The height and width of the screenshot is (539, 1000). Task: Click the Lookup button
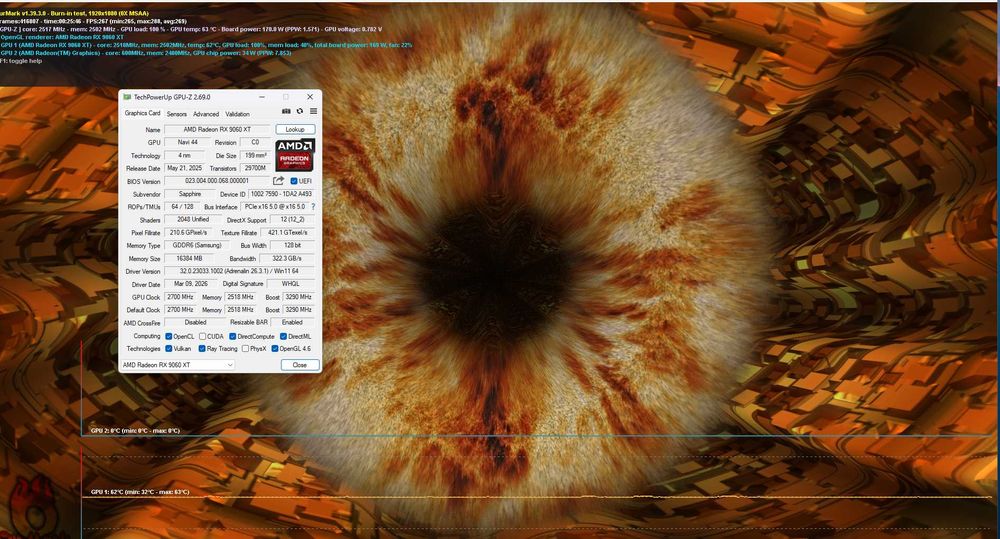click(x=295, y=129)
